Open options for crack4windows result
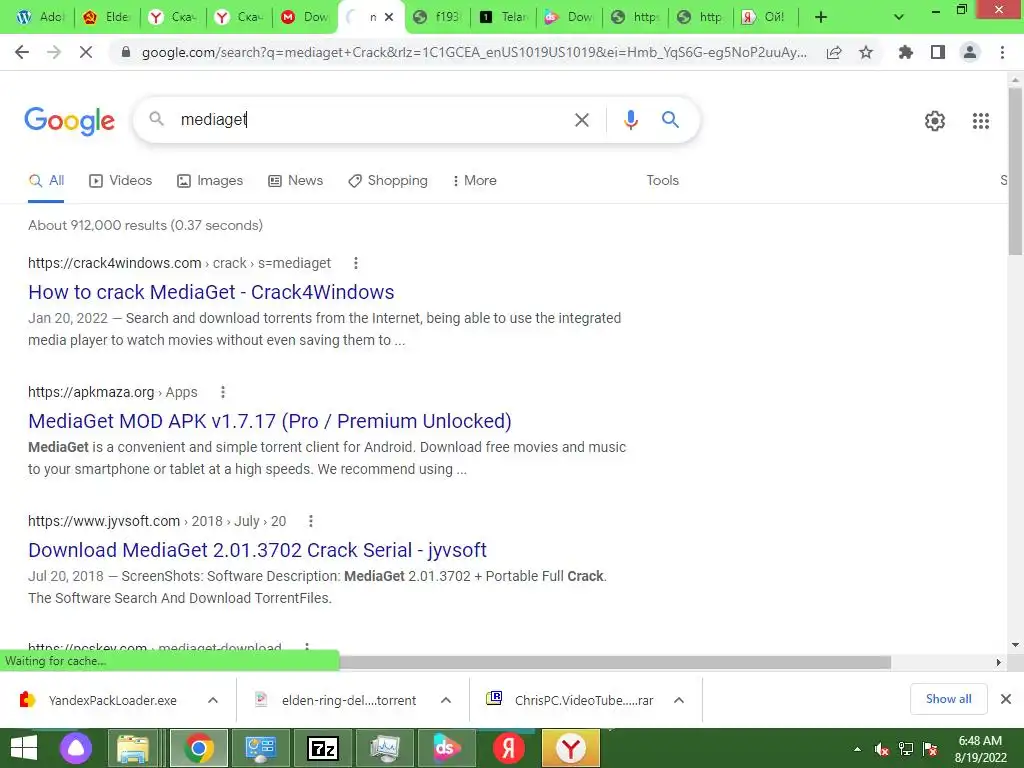 [x=355, y=263]
